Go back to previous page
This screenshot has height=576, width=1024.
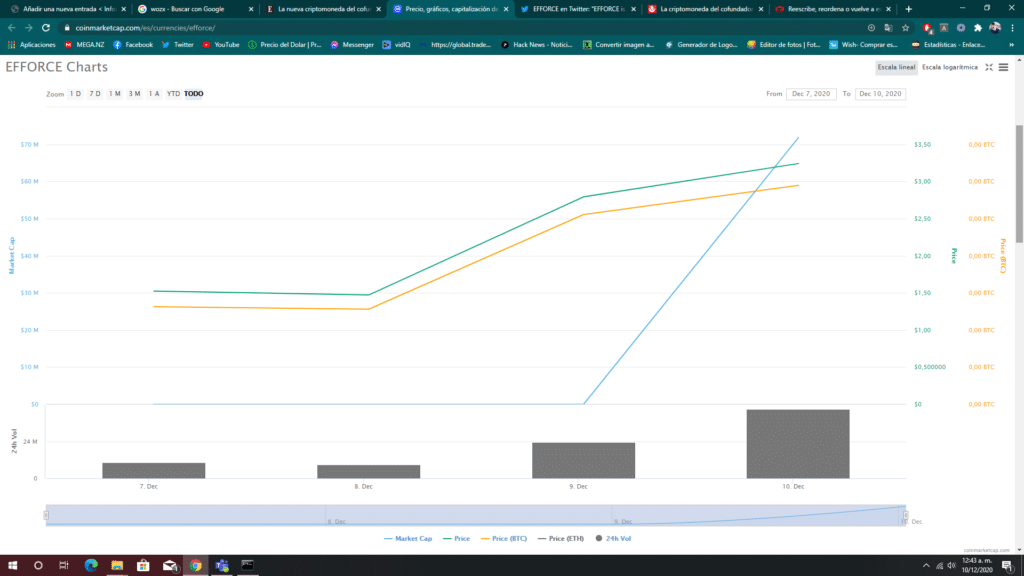click(12, 28)
